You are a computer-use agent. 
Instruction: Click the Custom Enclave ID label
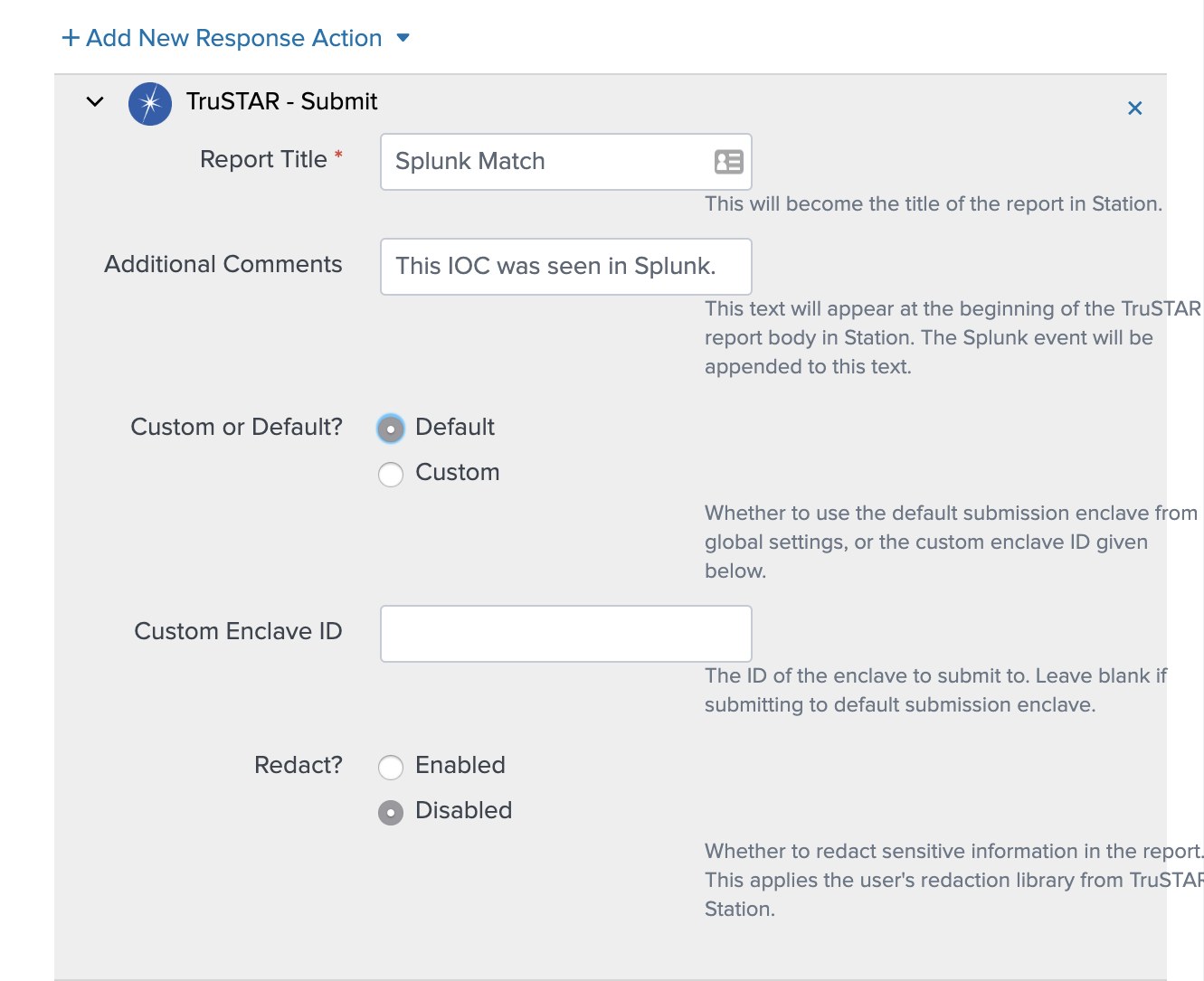tap(238, 631)
